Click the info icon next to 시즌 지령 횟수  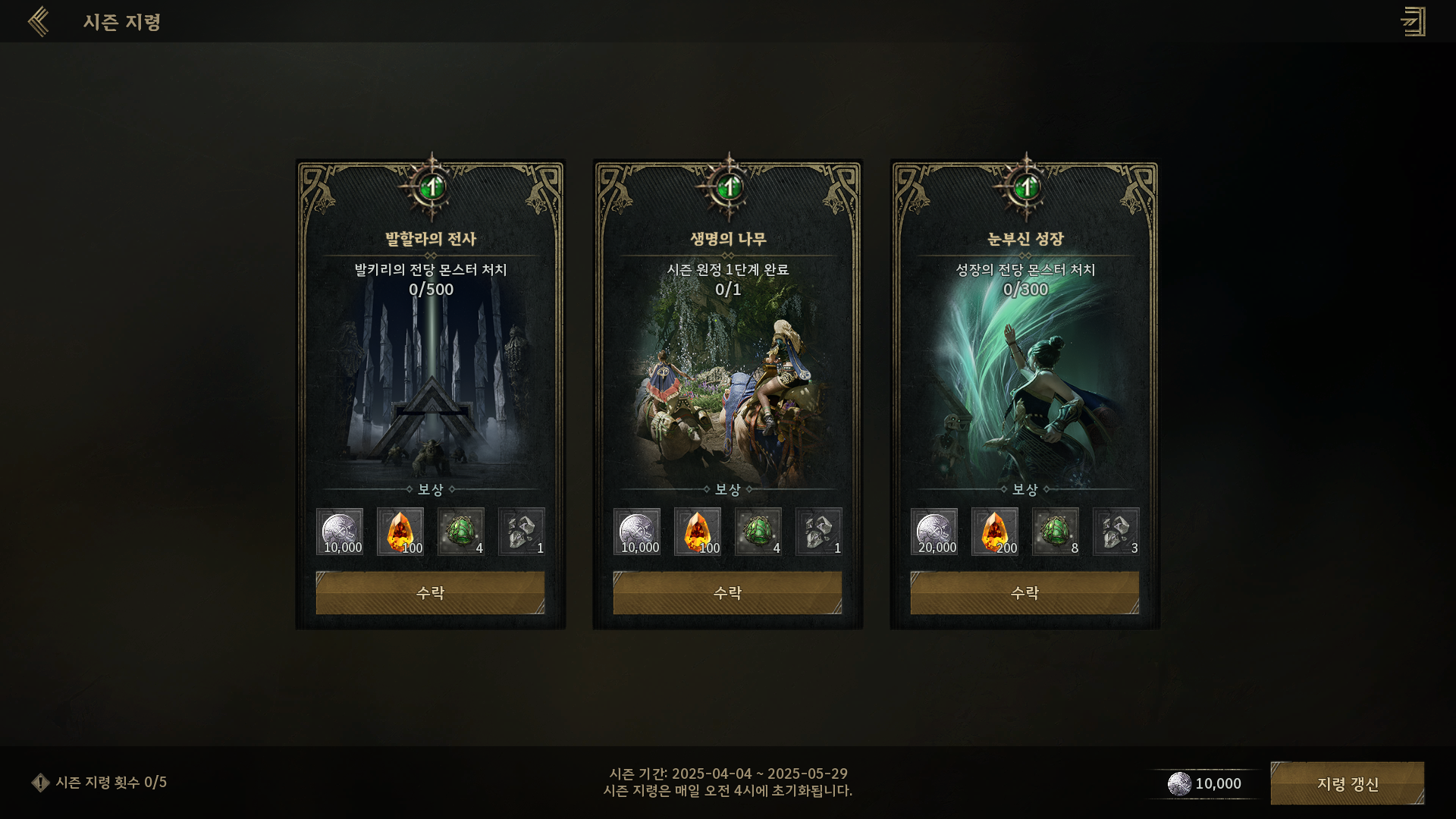tap(40, 783)
